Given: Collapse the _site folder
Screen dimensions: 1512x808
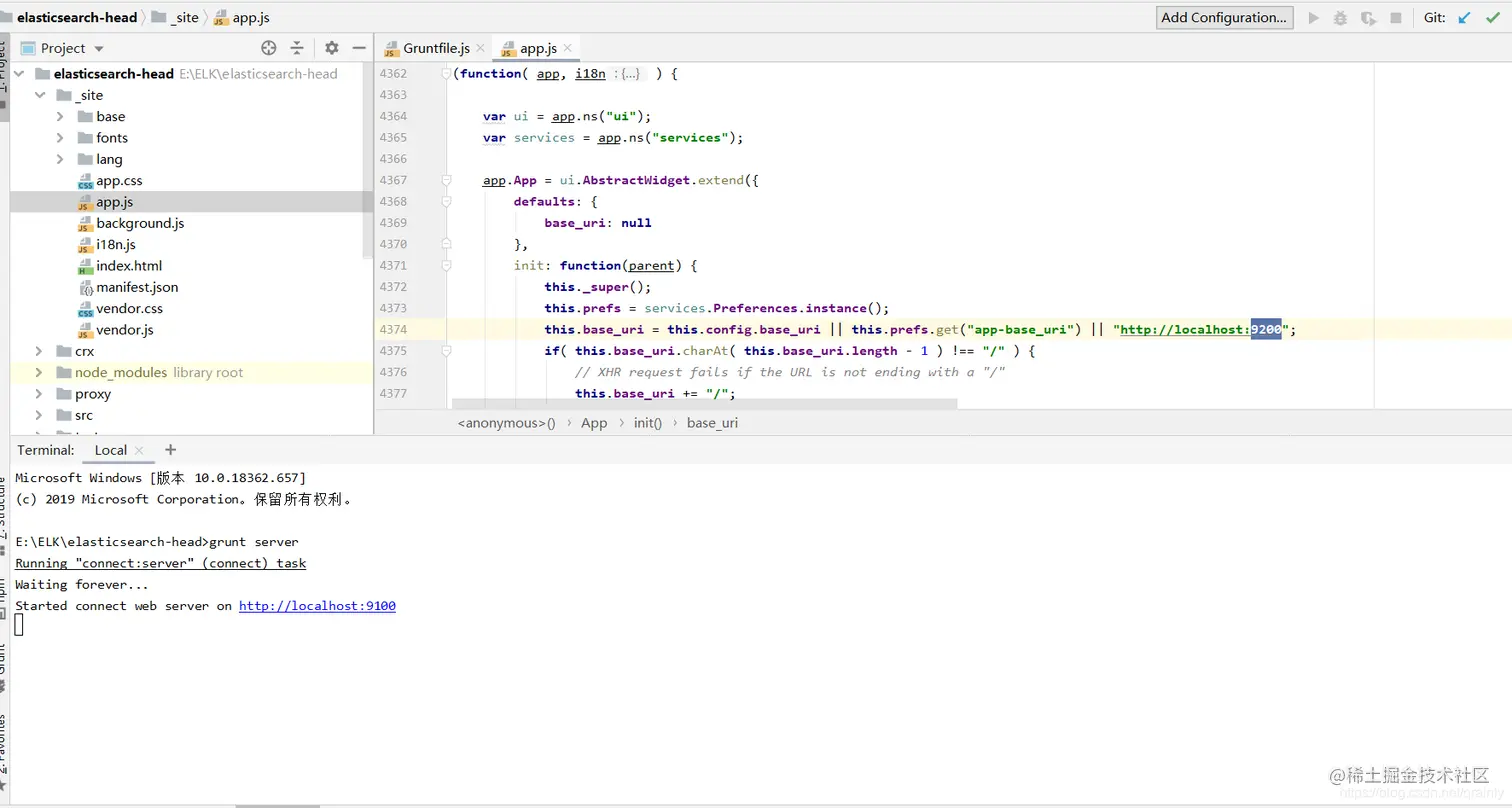Looking at the screenshot, I should tap(39, 95).
